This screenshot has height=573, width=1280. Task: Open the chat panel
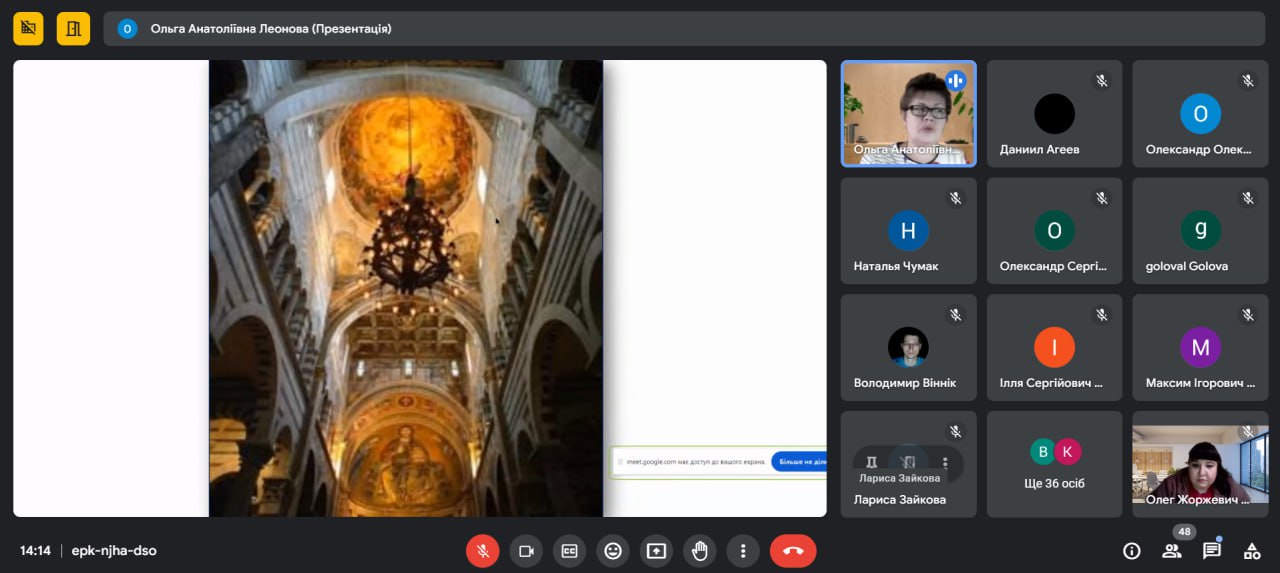[1212, 551]
